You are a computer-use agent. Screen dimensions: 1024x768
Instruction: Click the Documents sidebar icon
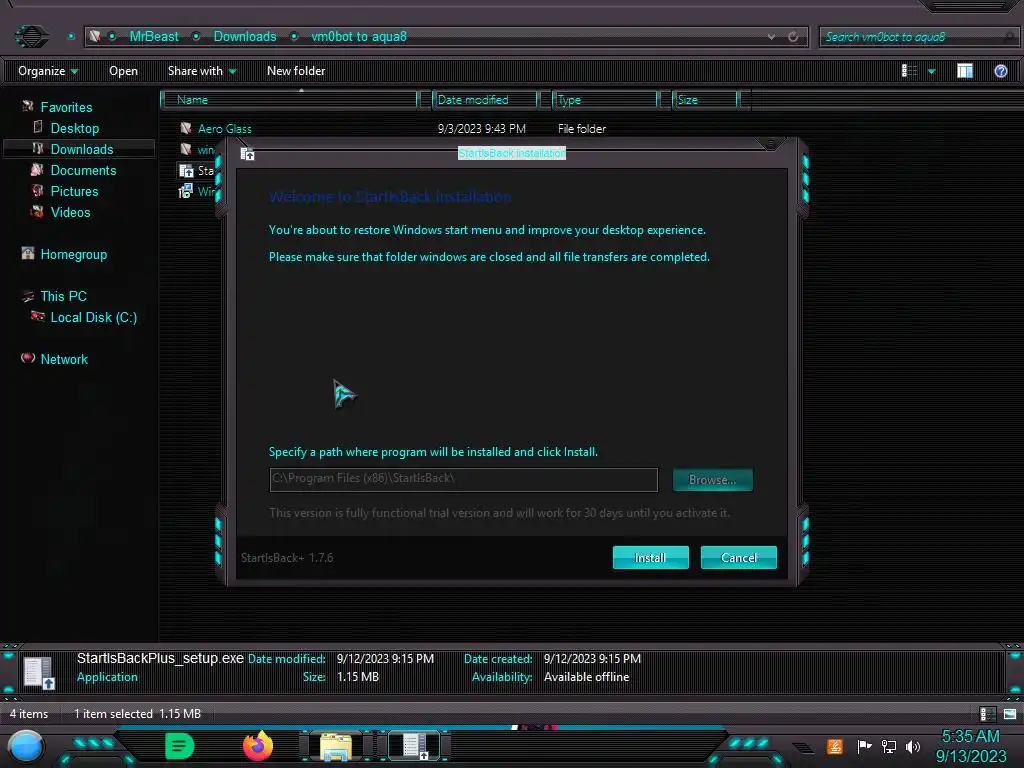point(38,169)
